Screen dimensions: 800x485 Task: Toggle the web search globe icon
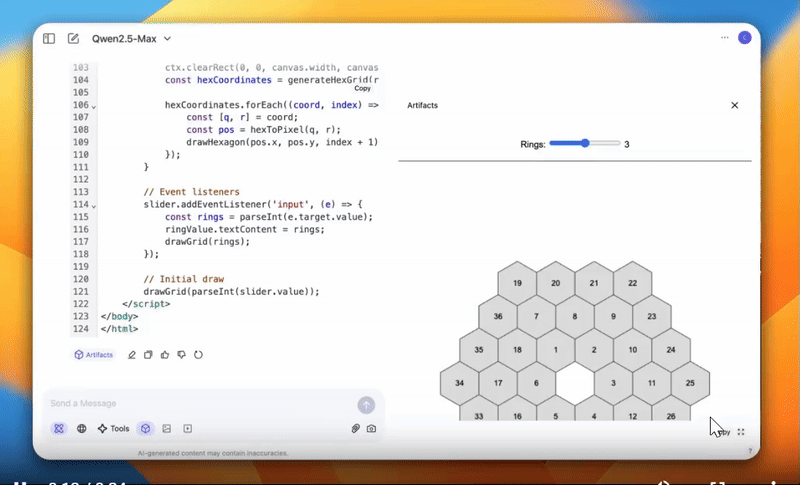pos(82,428)
